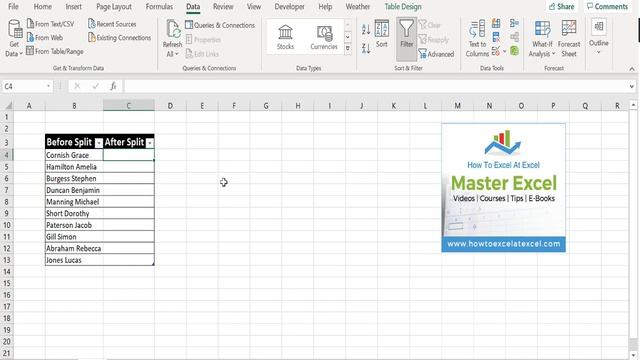The height and width of the screenshot is (360, 640).
Task: Open Queries & Connections pane
Action: [x=220, y=25]
